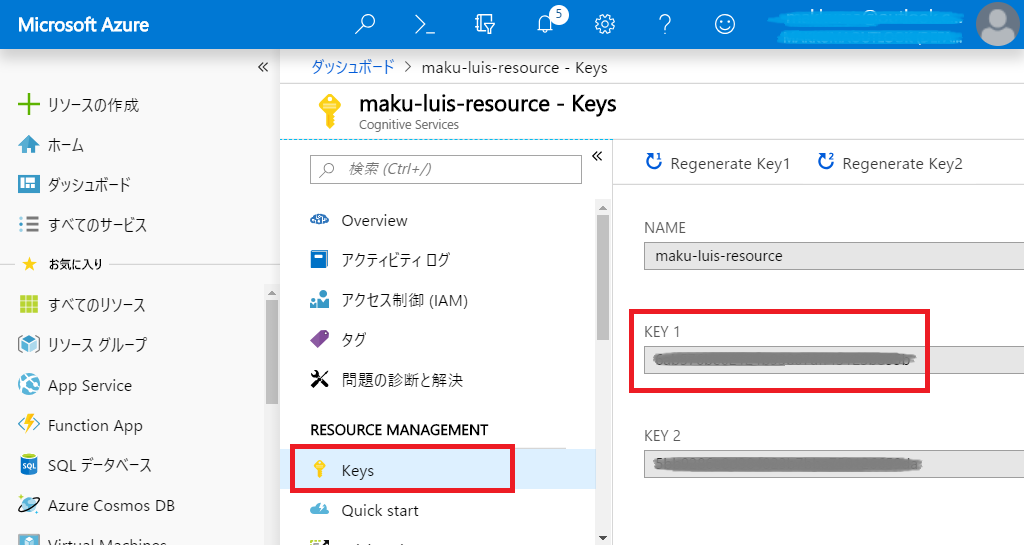The height and width of the screenshot is (545, 1024).
Task: Launch Cloud Shell from the header
Action: [x=424, y=24]
